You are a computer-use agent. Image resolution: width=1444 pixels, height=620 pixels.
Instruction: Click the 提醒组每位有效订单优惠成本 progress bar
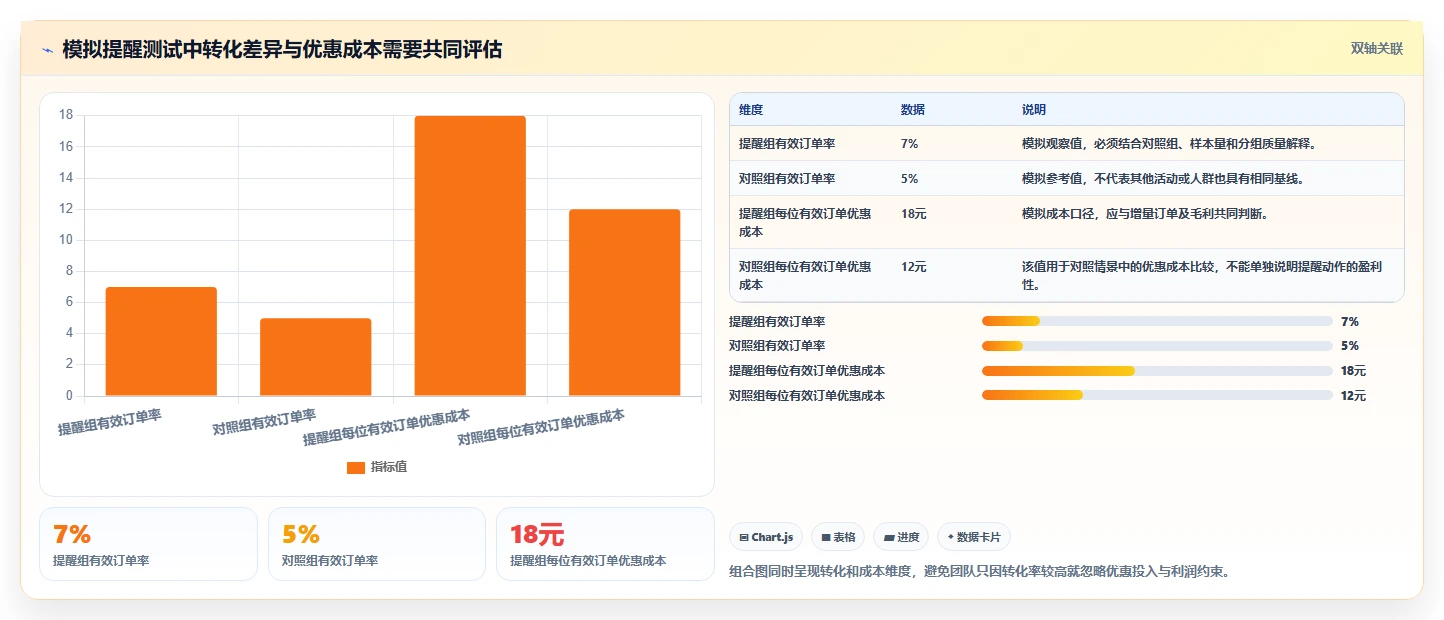[x=1157, y=371]
